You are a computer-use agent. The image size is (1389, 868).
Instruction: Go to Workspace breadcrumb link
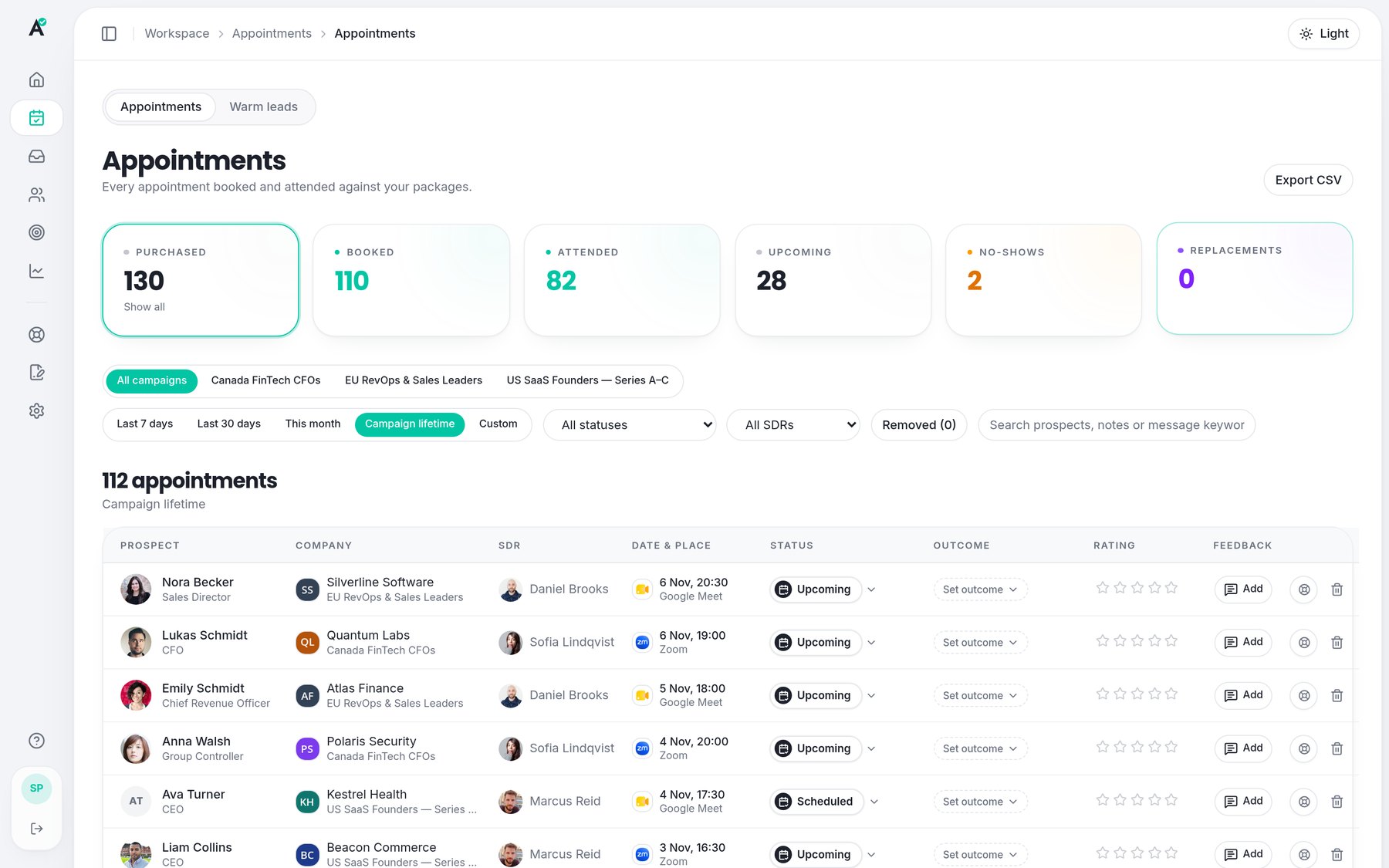click(x=177, y=34)
